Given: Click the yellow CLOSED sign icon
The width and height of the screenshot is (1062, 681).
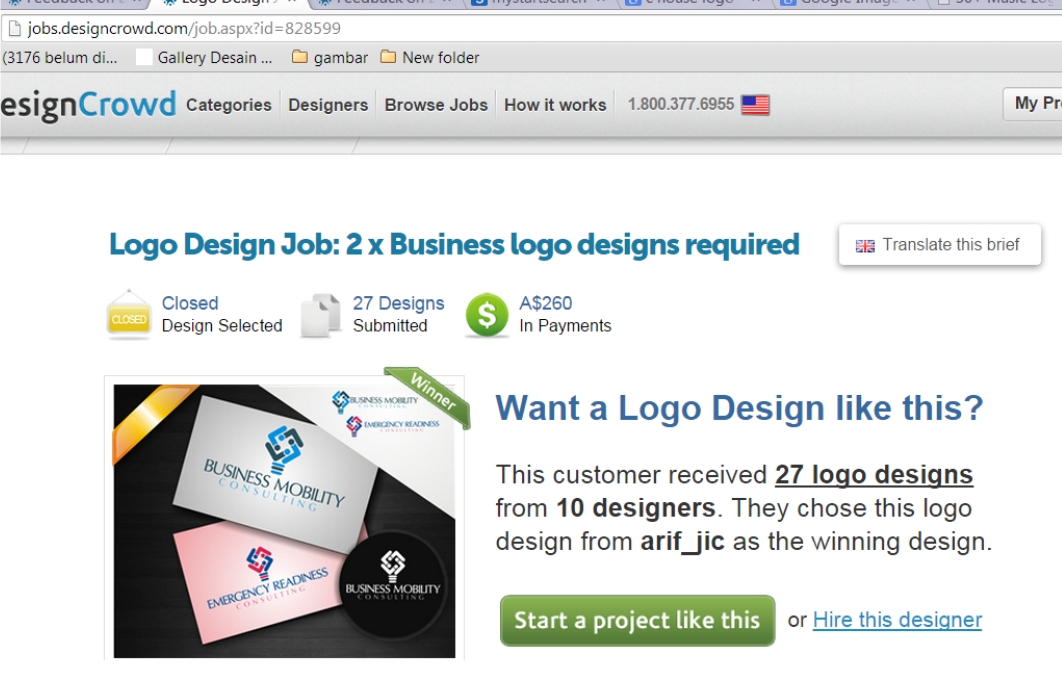Looking at the screenshot, I should (x=129, y=314).
